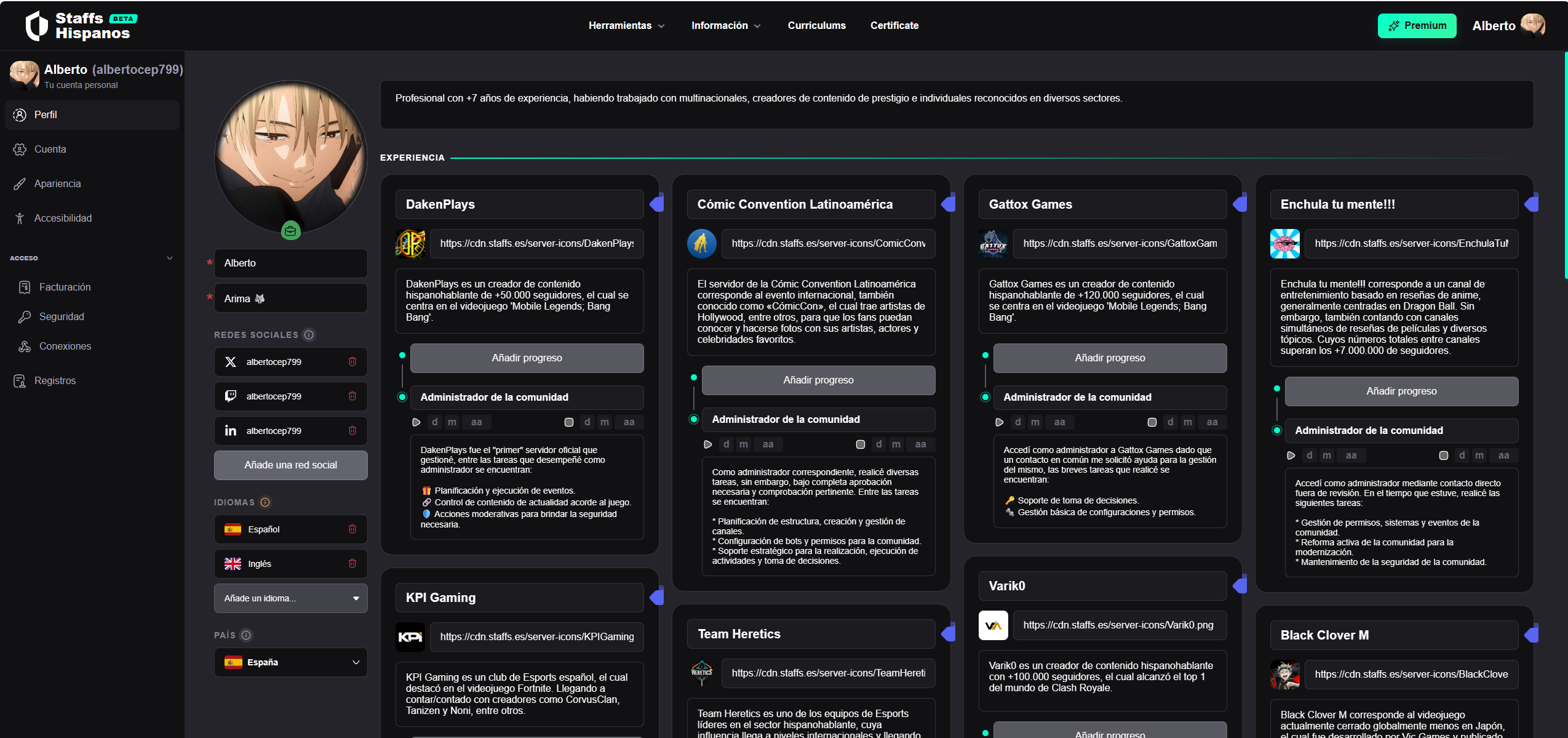Collapse the ACCESO section chevron
This screenshot has height=738, width=1568.
(170, 259)
